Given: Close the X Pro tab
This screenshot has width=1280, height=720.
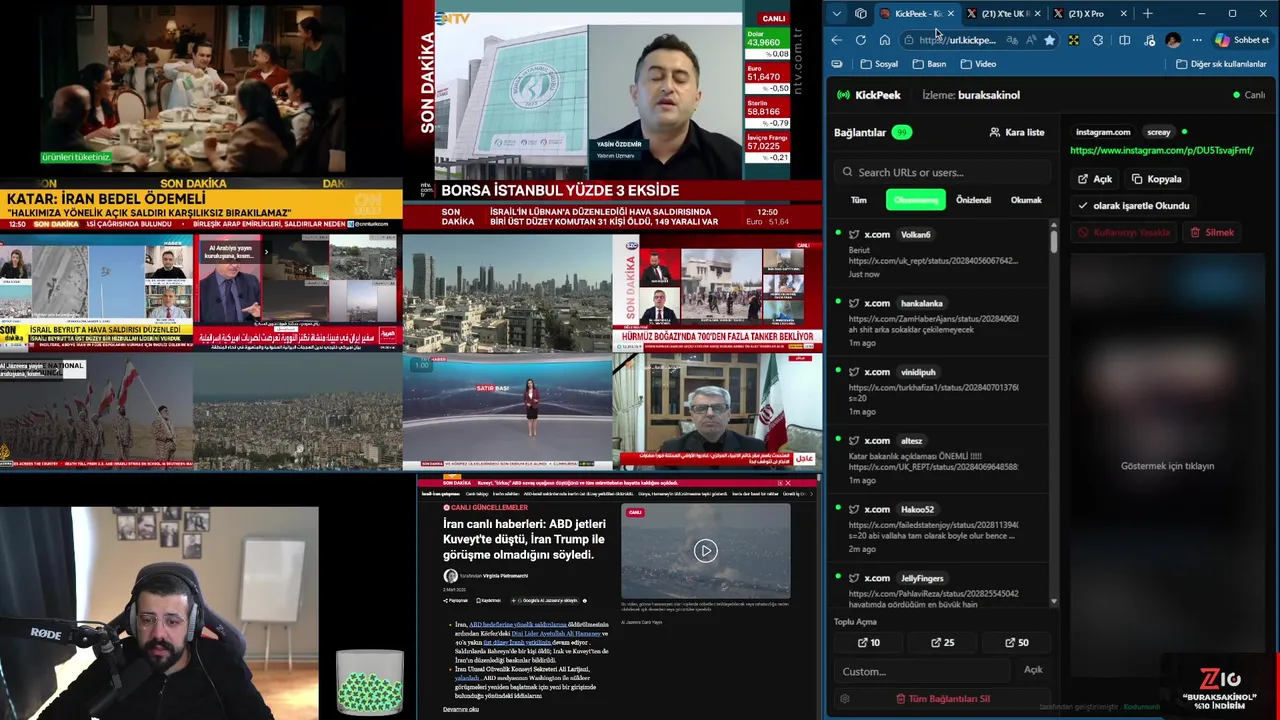Looking at the screenshot, I should 1123,13.
